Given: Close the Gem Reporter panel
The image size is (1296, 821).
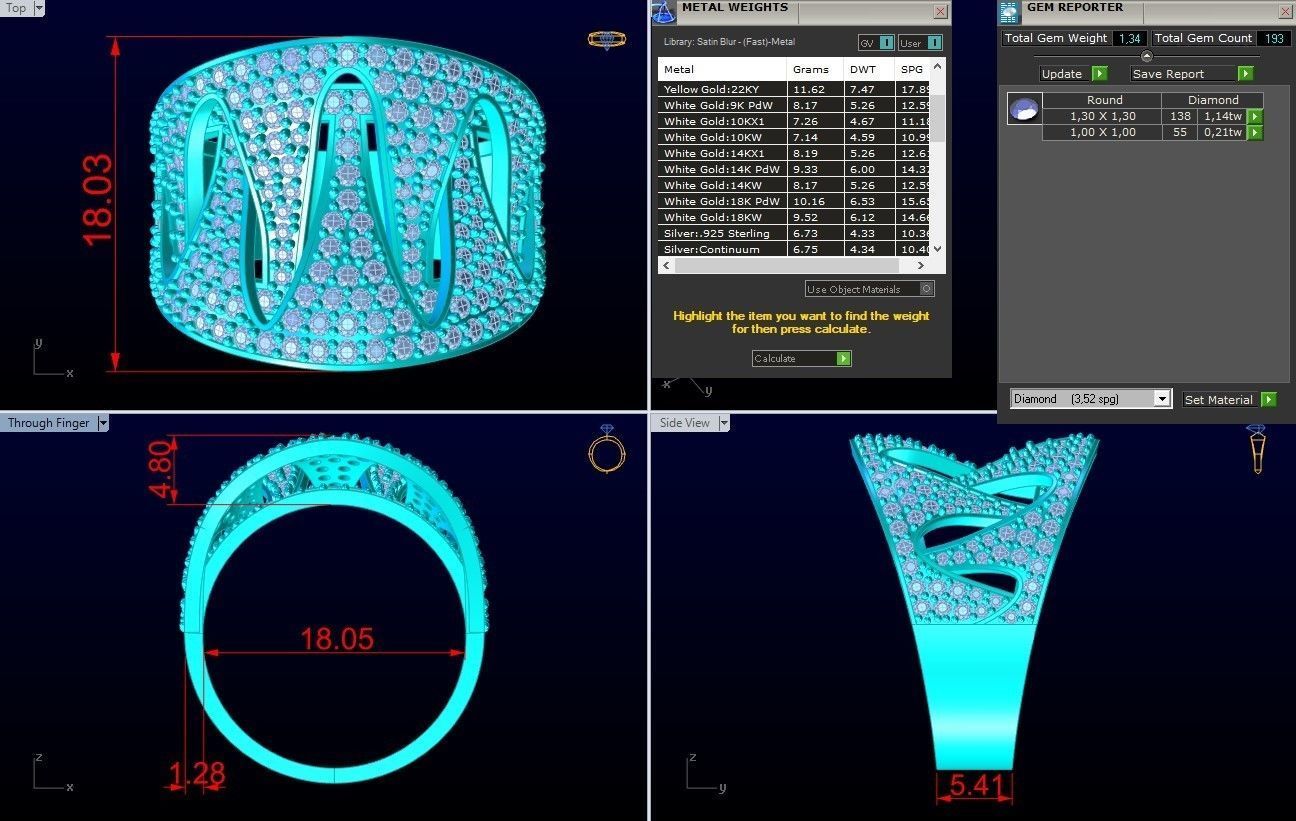Looking at the screenshot, I should click(1286, 12).
